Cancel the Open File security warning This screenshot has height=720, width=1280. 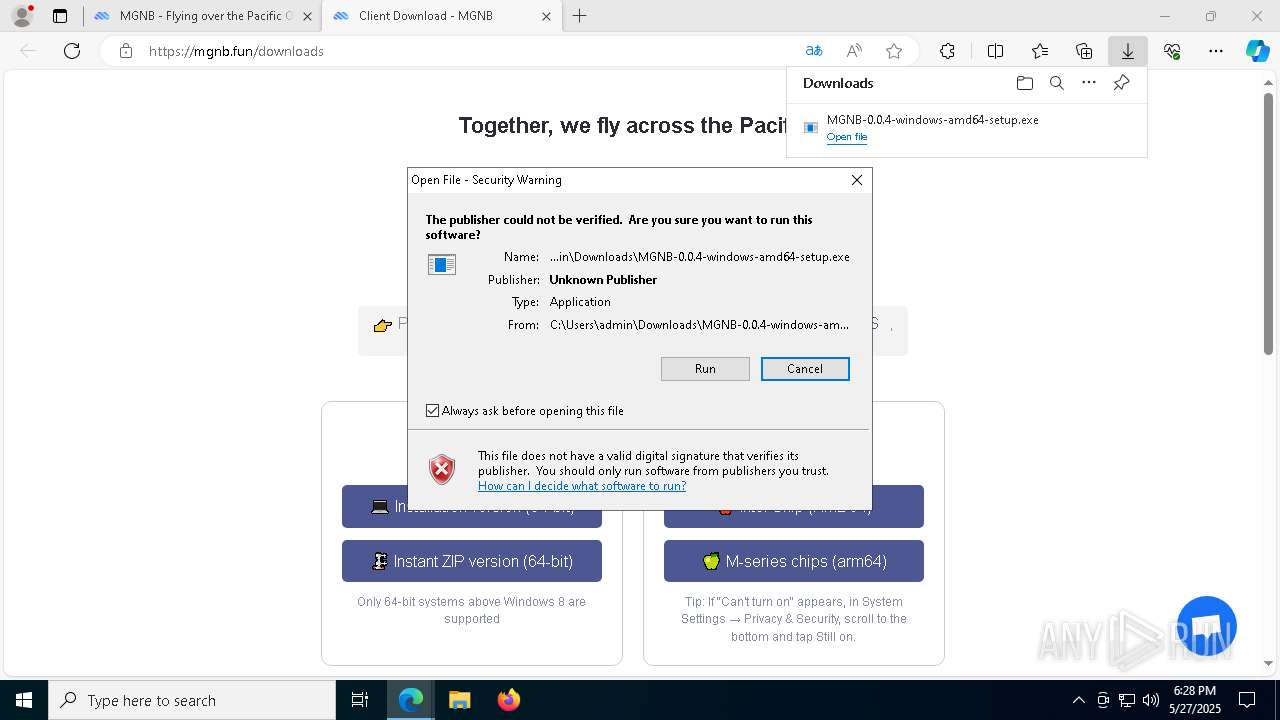[805, 369]
